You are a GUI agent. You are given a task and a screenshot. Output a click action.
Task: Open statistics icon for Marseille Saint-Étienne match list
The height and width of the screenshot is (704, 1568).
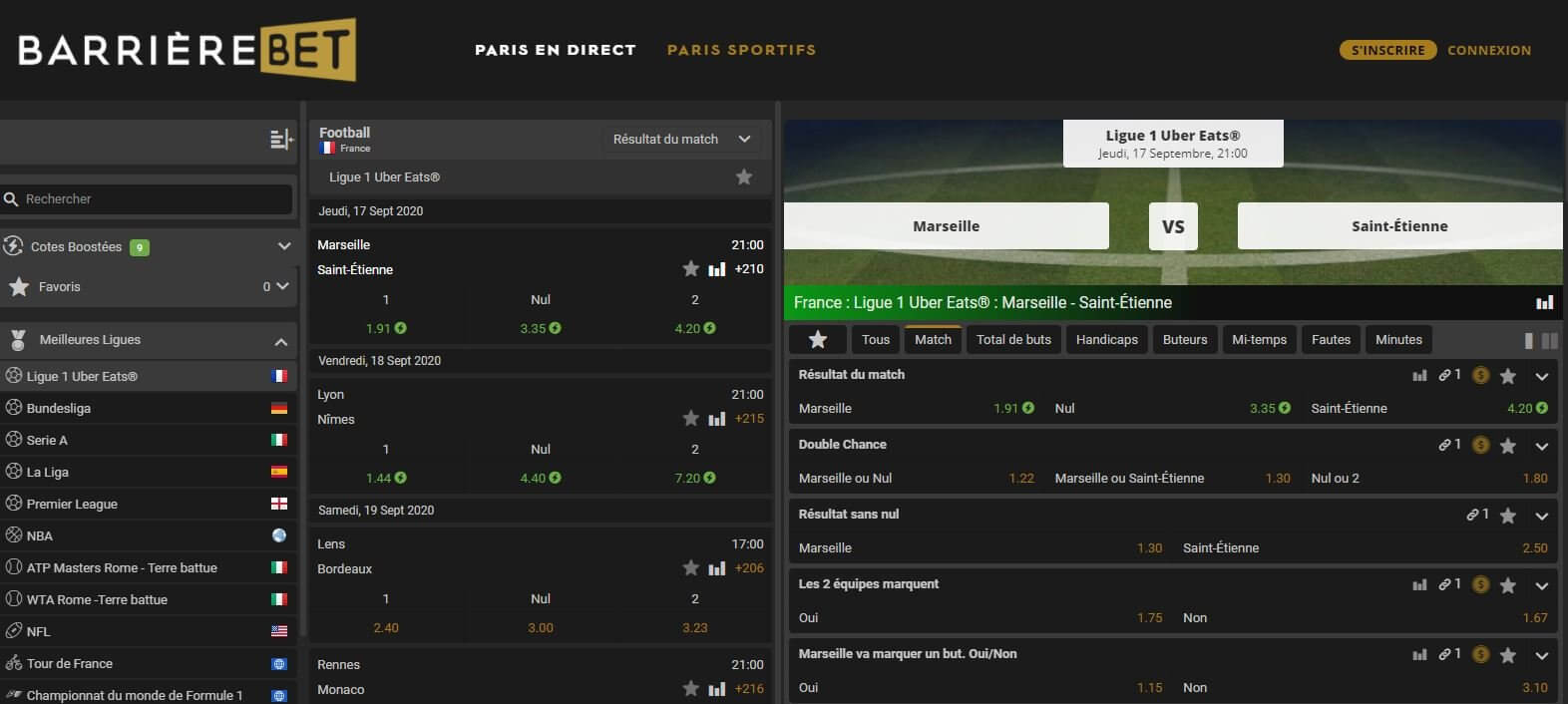716,269
